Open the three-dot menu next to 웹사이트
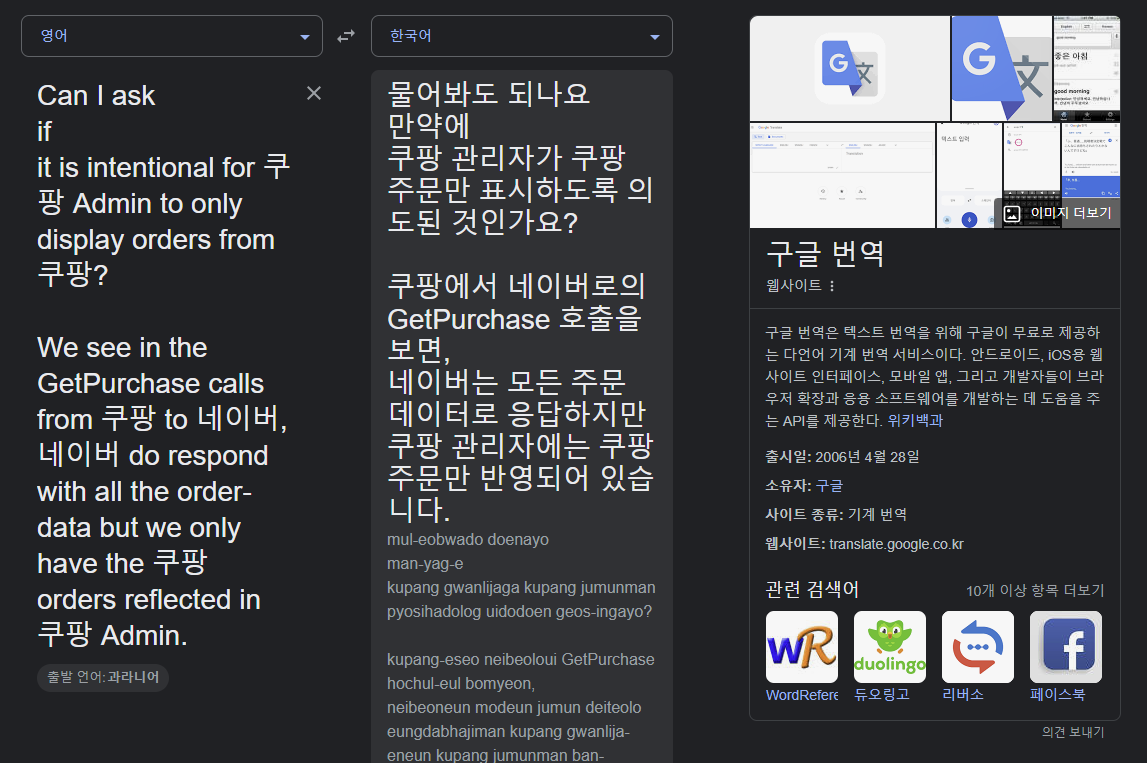1147x763 pixels. point(832,286)
